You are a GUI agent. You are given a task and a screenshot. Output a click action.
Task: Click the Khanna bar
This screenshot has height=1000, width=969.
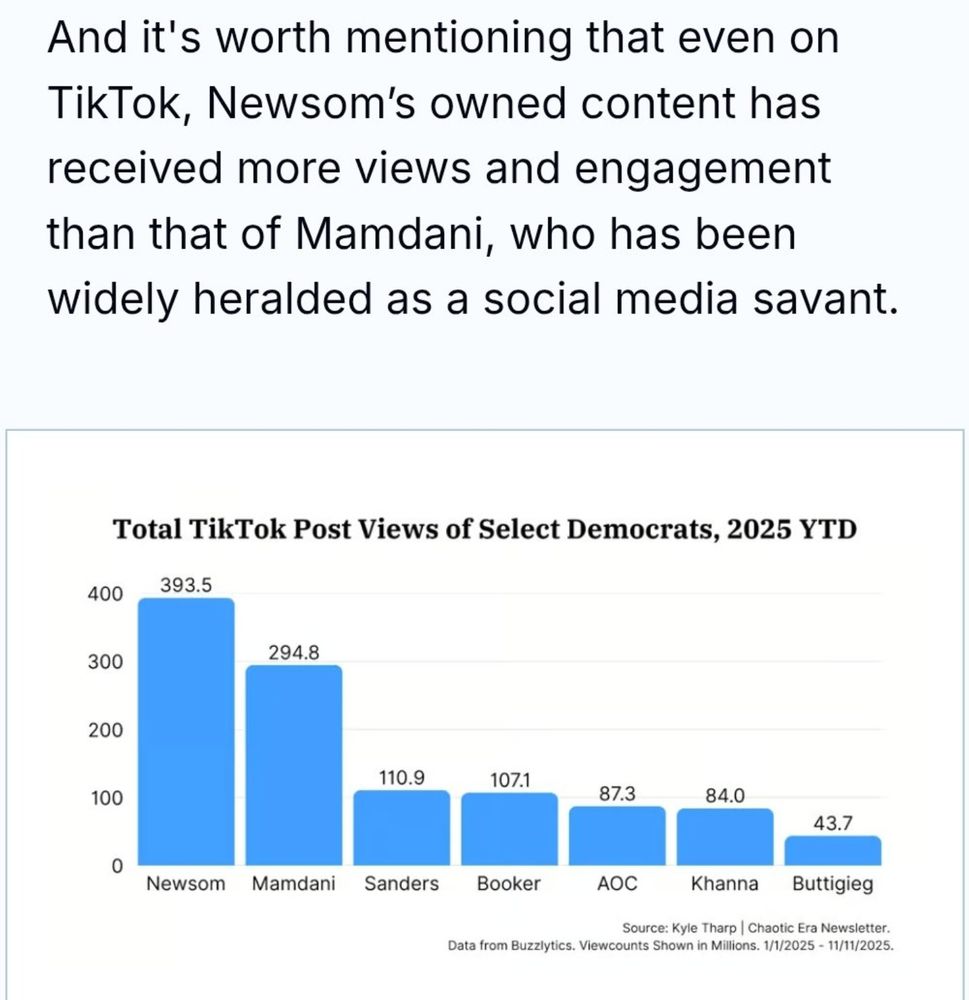(x=725, y=836)
